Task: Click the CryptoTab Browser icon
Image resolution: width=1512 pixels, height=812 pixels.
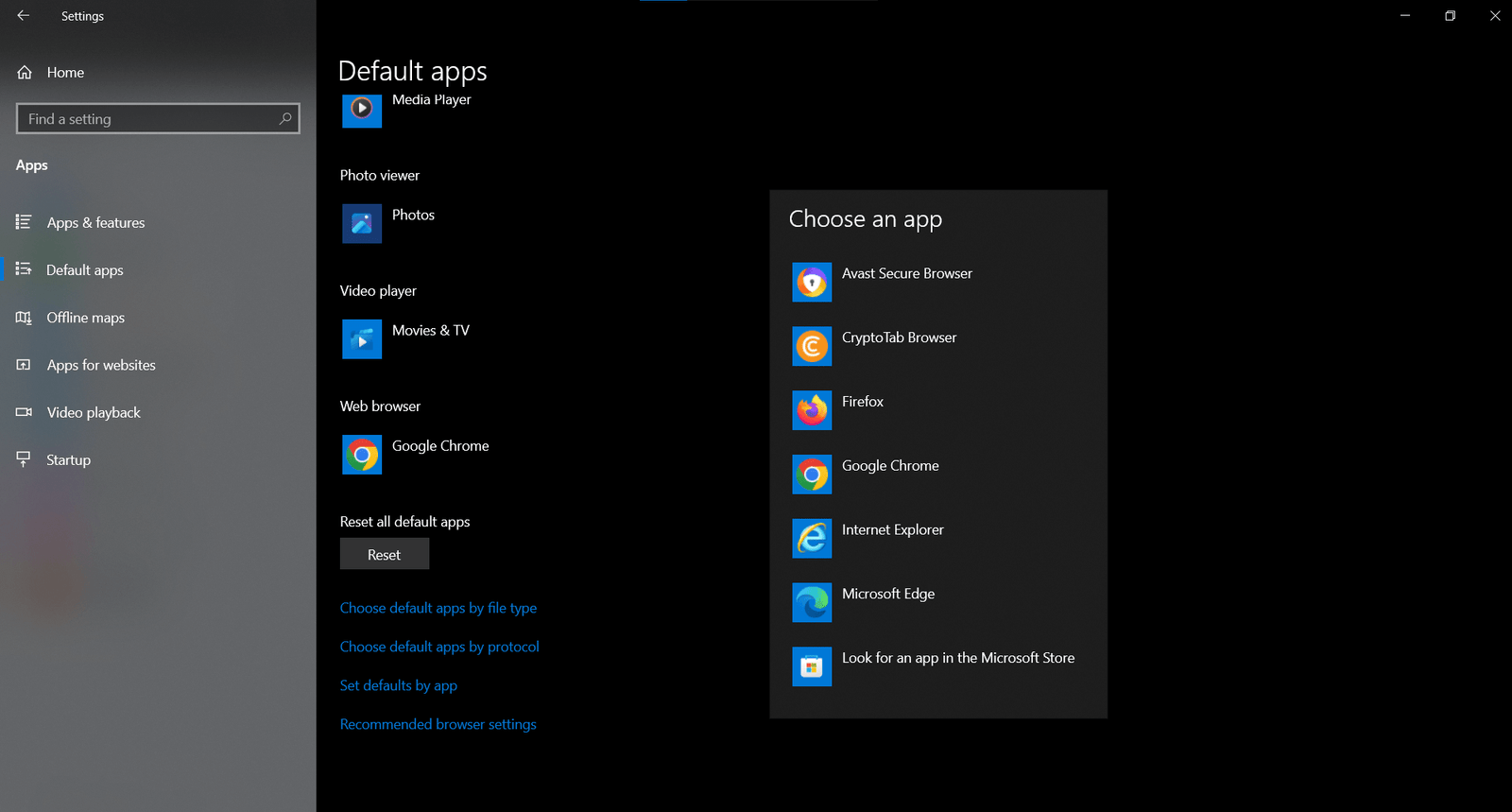Action: click(812, 347)
